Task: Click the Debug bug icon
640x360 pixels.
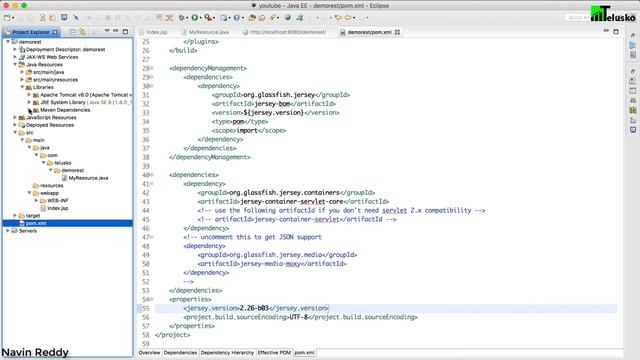Action: (181, 18)
